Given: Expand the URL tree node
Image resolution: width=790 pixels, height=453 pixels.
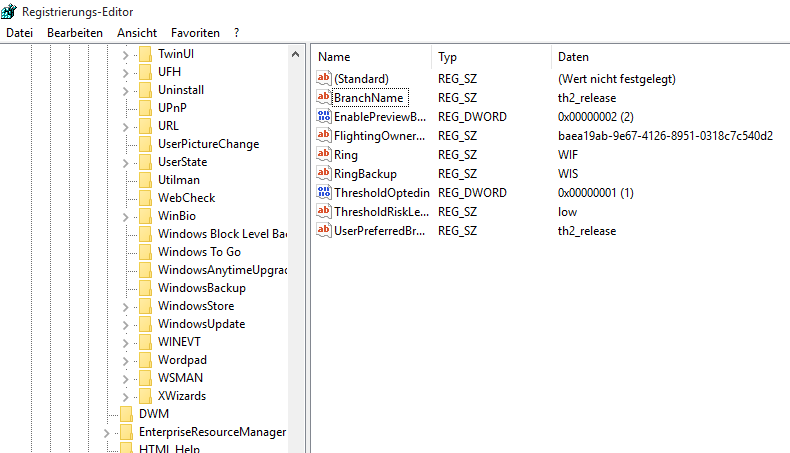Looking at the screenshot, I should click(x=125, y=126).
